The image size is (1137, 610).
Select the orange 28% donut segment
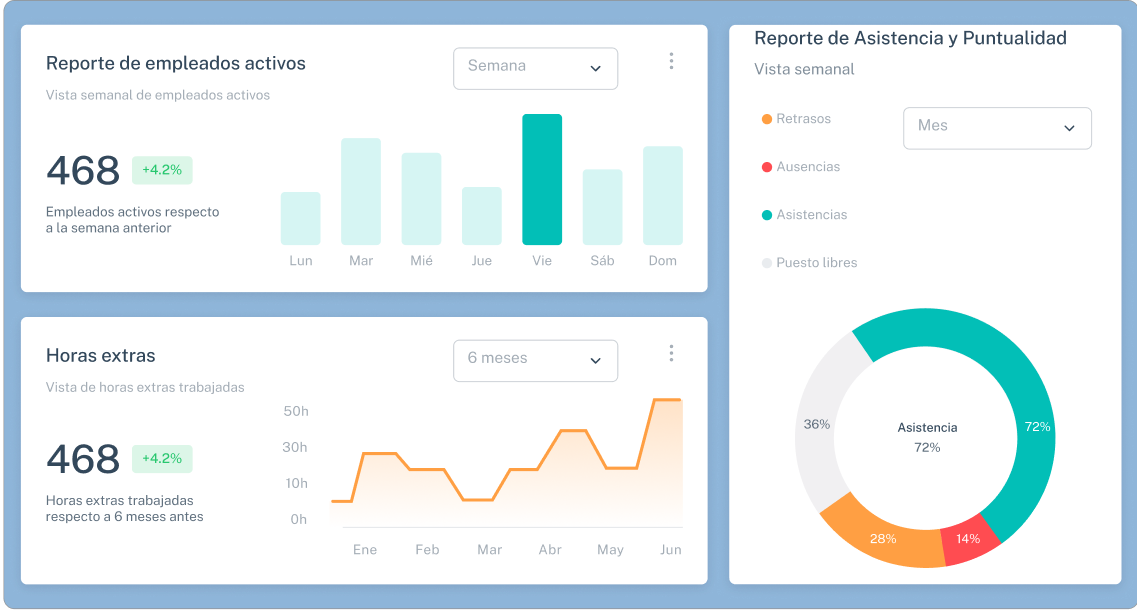tap(880, 535)
